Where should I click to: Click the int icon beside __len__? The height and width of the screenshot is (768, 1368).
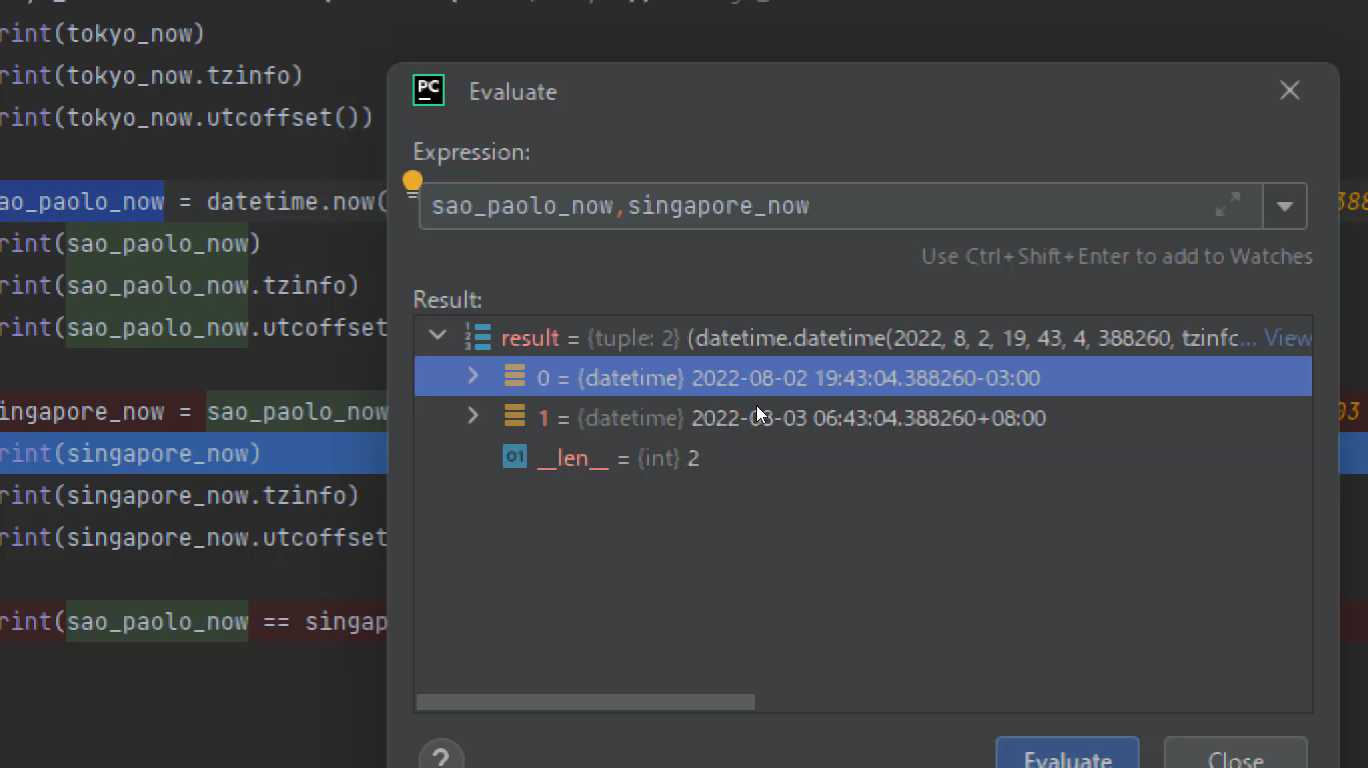click(515, 457)
